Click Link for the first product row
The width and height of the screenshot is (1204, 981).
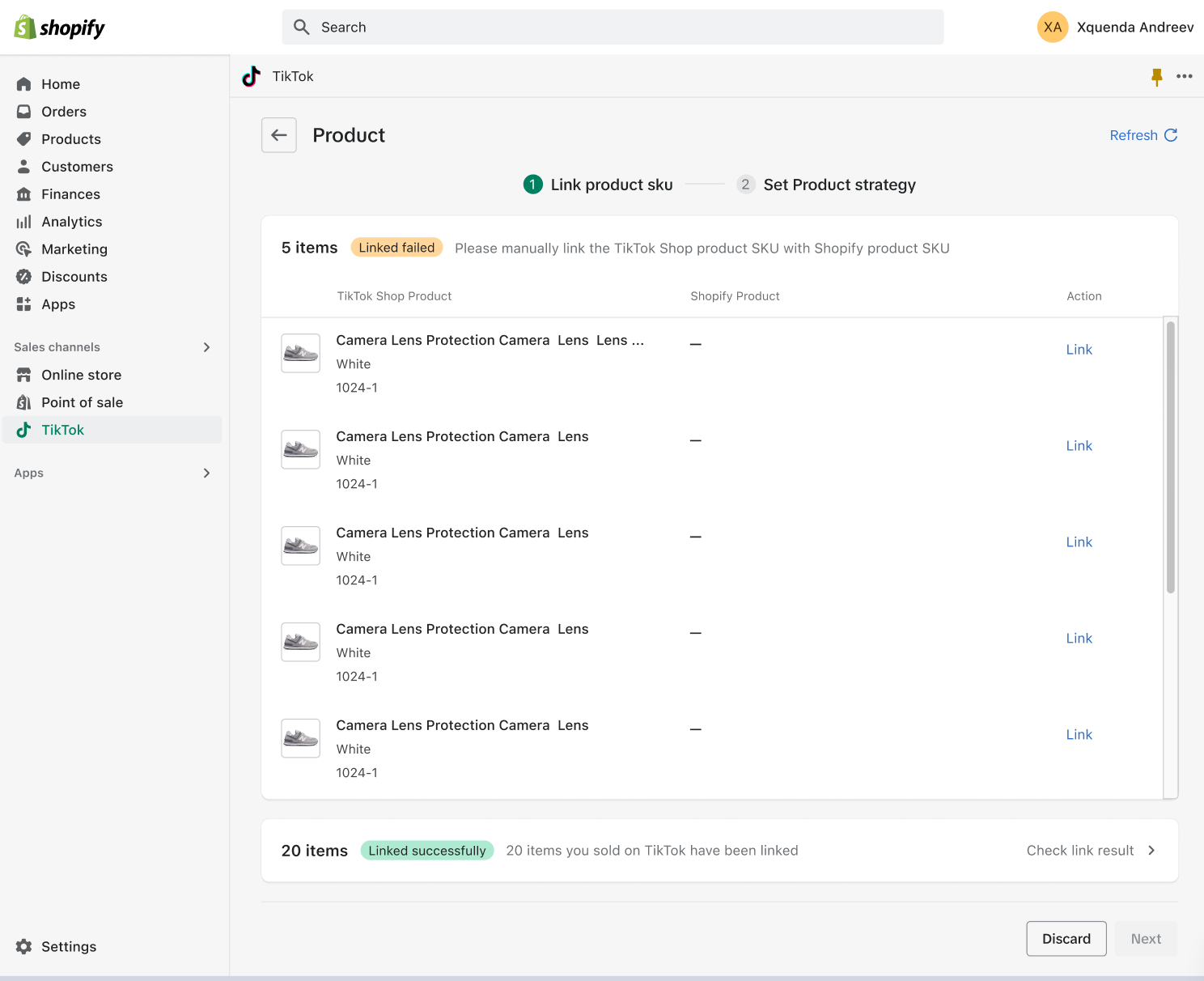point(1079,350)
